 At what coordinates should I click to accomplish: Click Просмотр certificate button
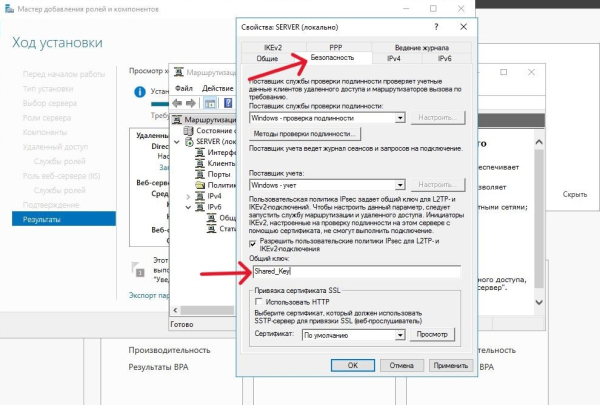pos(432,334)
